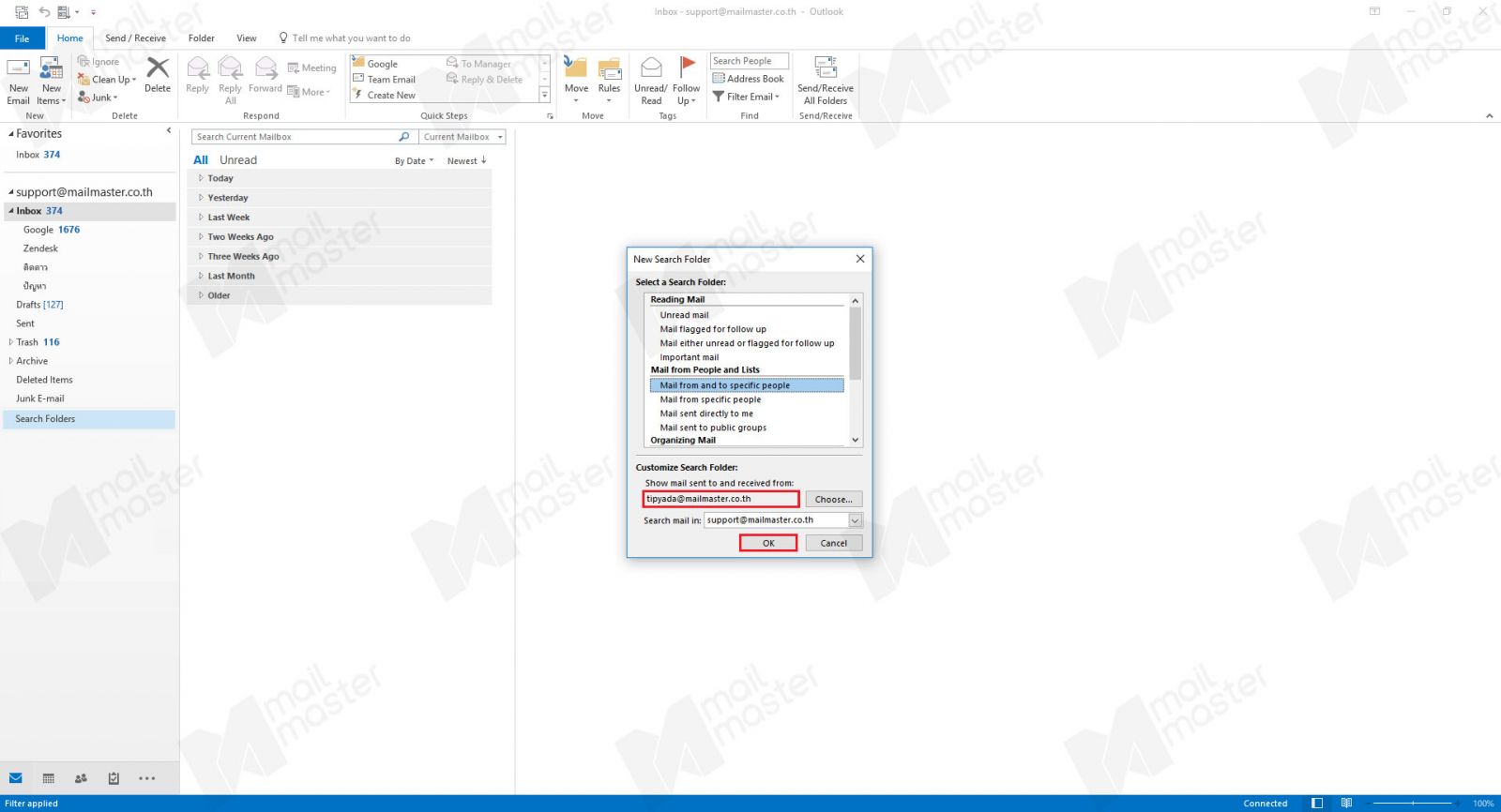Image resolution: width=1501 pixels, height=812 pixels.
Task: Collapse the folder pane
Action: pyautogui.click(x=169, y=130)
